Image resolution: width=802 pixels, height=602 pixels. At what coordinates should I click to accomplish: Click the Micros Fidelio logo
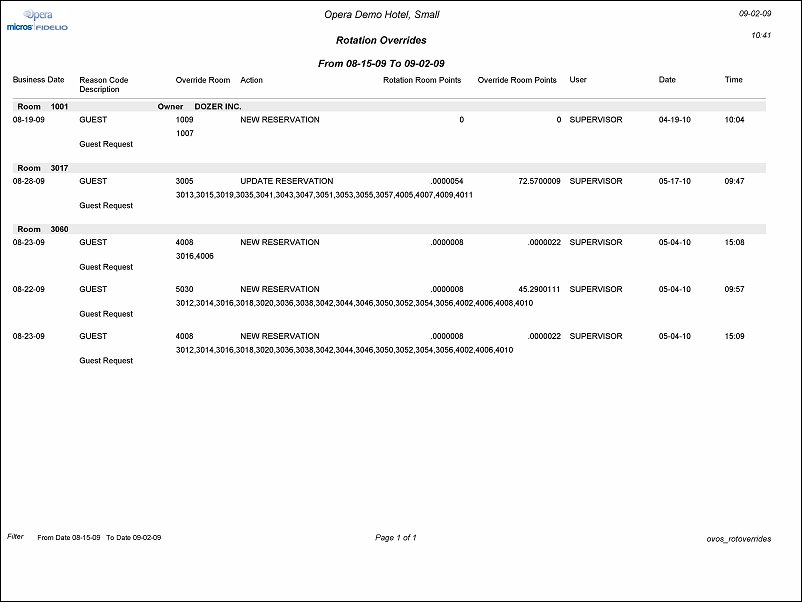coord(37,28)
